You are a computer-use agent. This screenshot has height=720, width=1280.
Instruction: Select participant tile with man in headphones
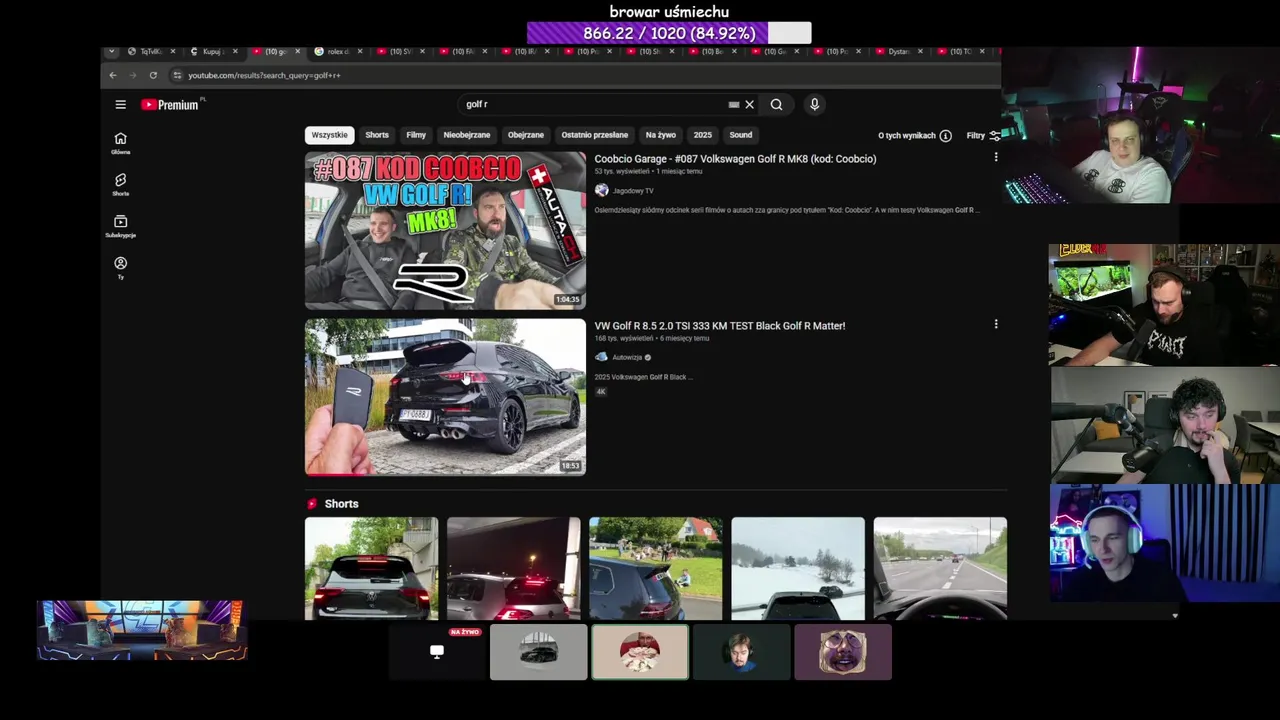pos(741,652)
